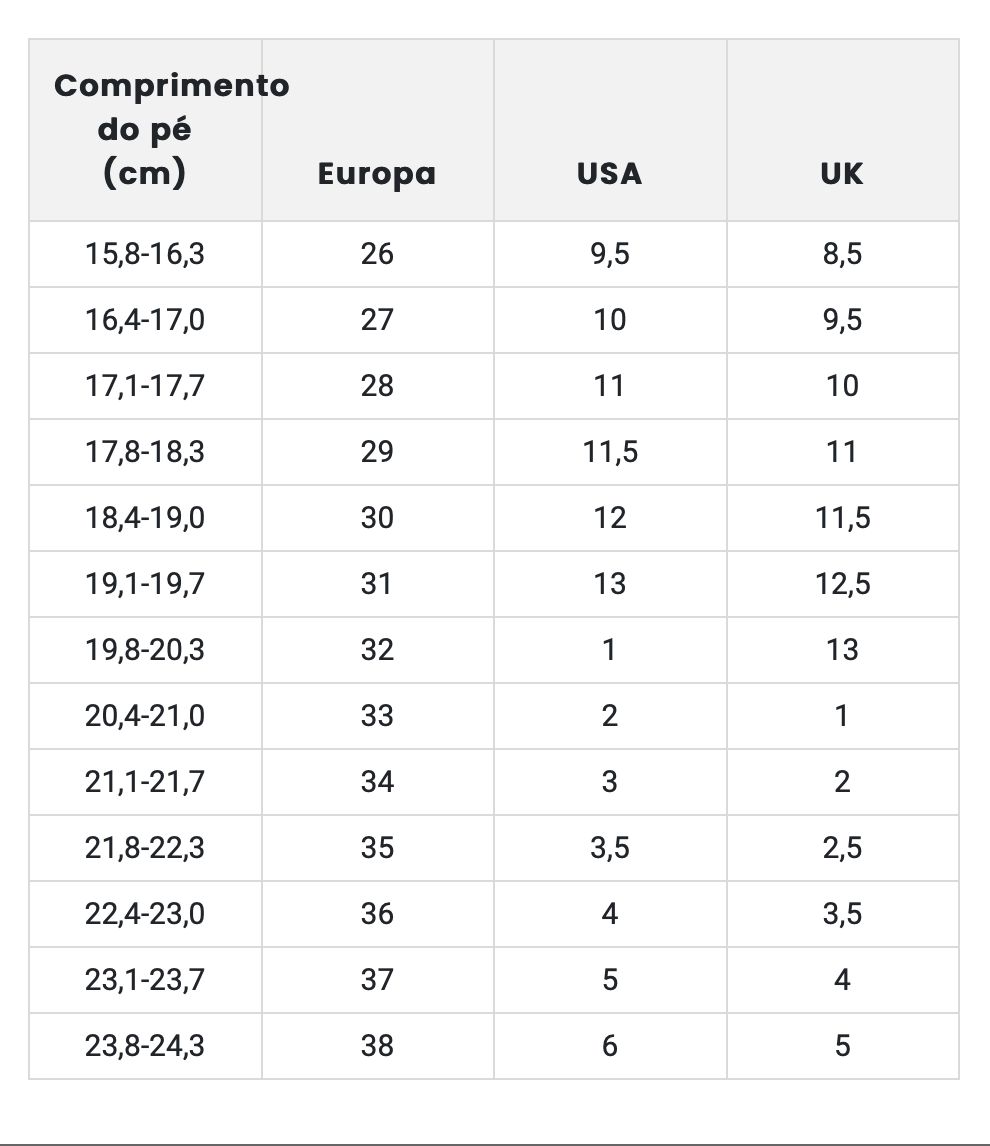The height and width of the screenshot is (1146, 990).
Task: Select UK size 12,5 cell
Action: coord(842,584)
